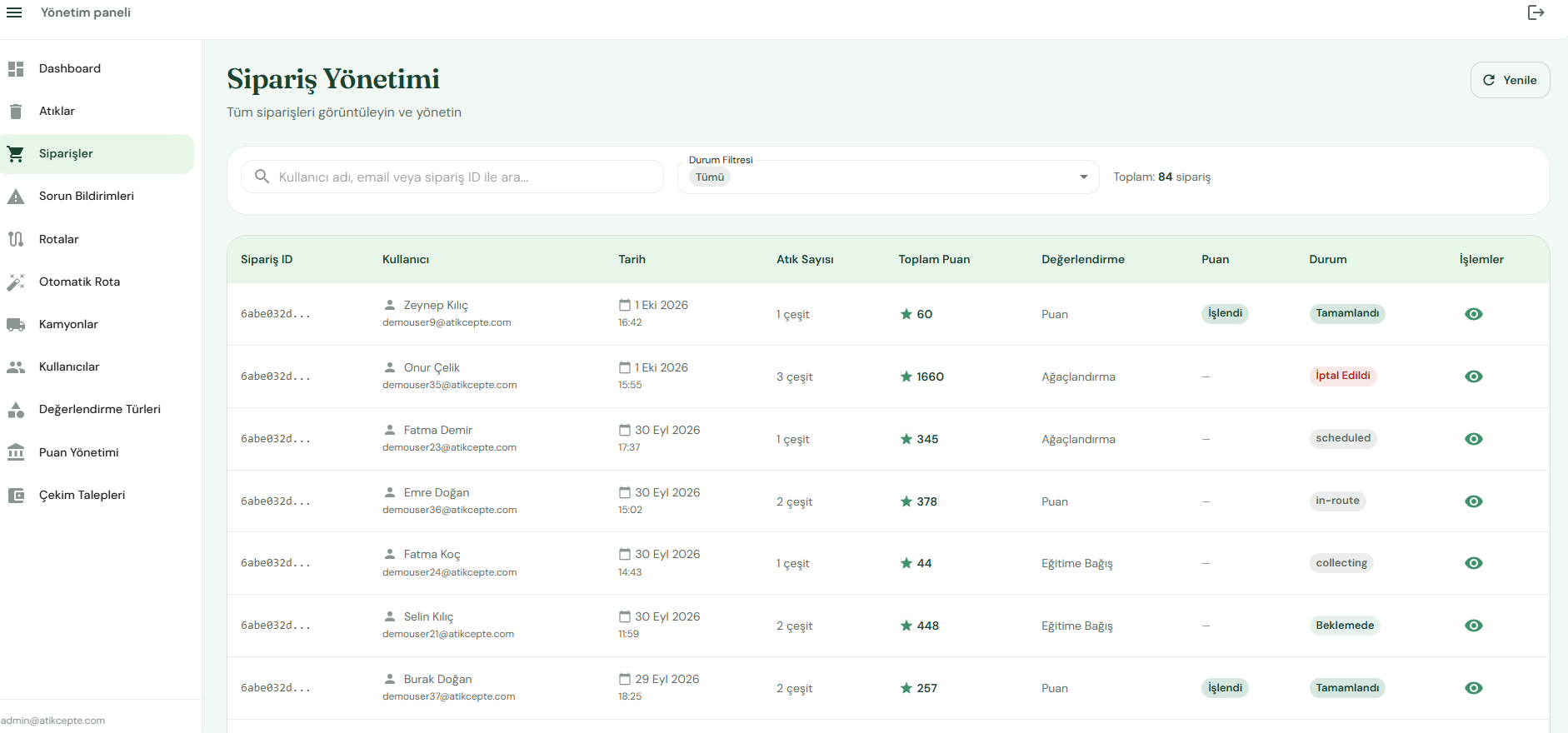
Task: Click the collecting status badge
Action: (1341, 563)
